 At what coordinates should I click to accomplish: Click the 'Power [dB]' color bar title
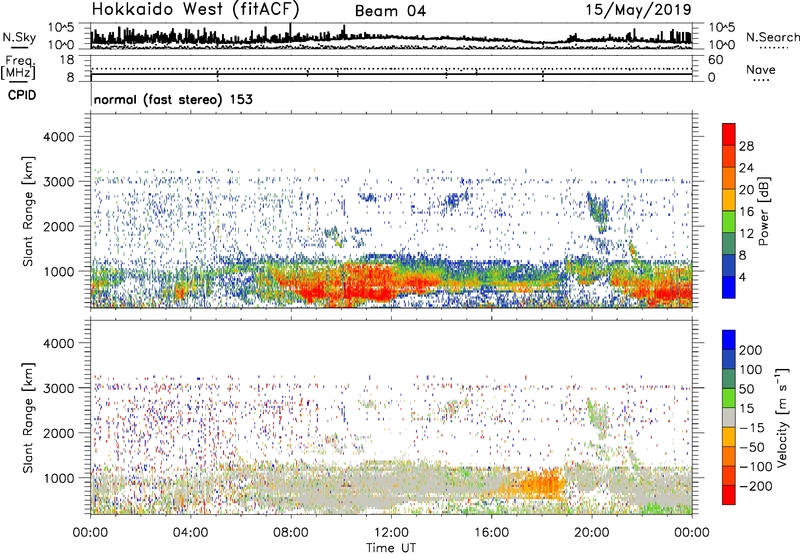(764, 211)
